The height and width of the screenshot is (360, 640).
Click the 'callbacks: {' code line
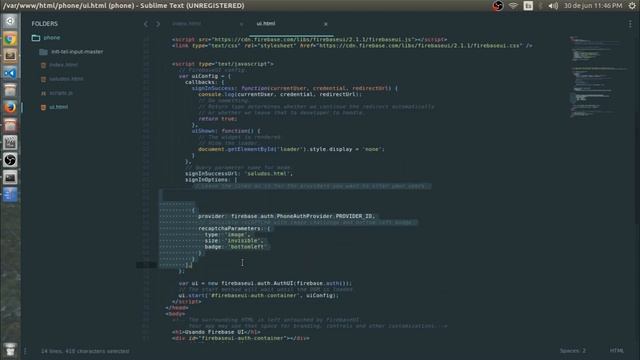coord(204,82)
